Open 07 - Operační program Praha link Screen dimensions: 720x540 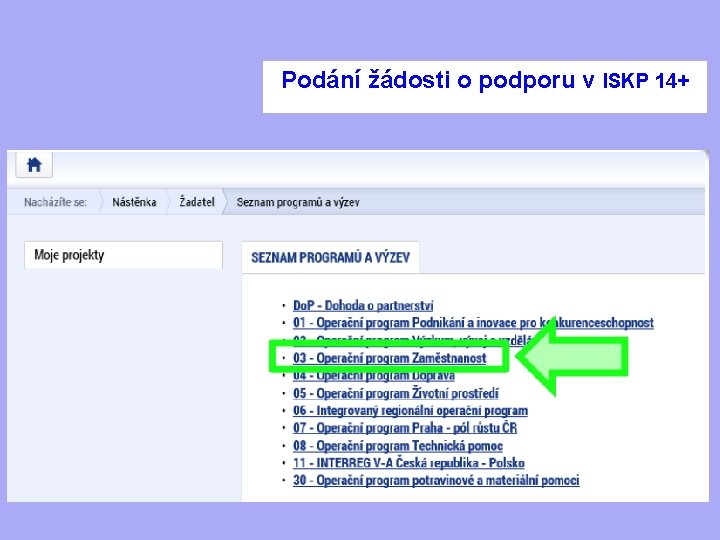(x=405, y=428)
